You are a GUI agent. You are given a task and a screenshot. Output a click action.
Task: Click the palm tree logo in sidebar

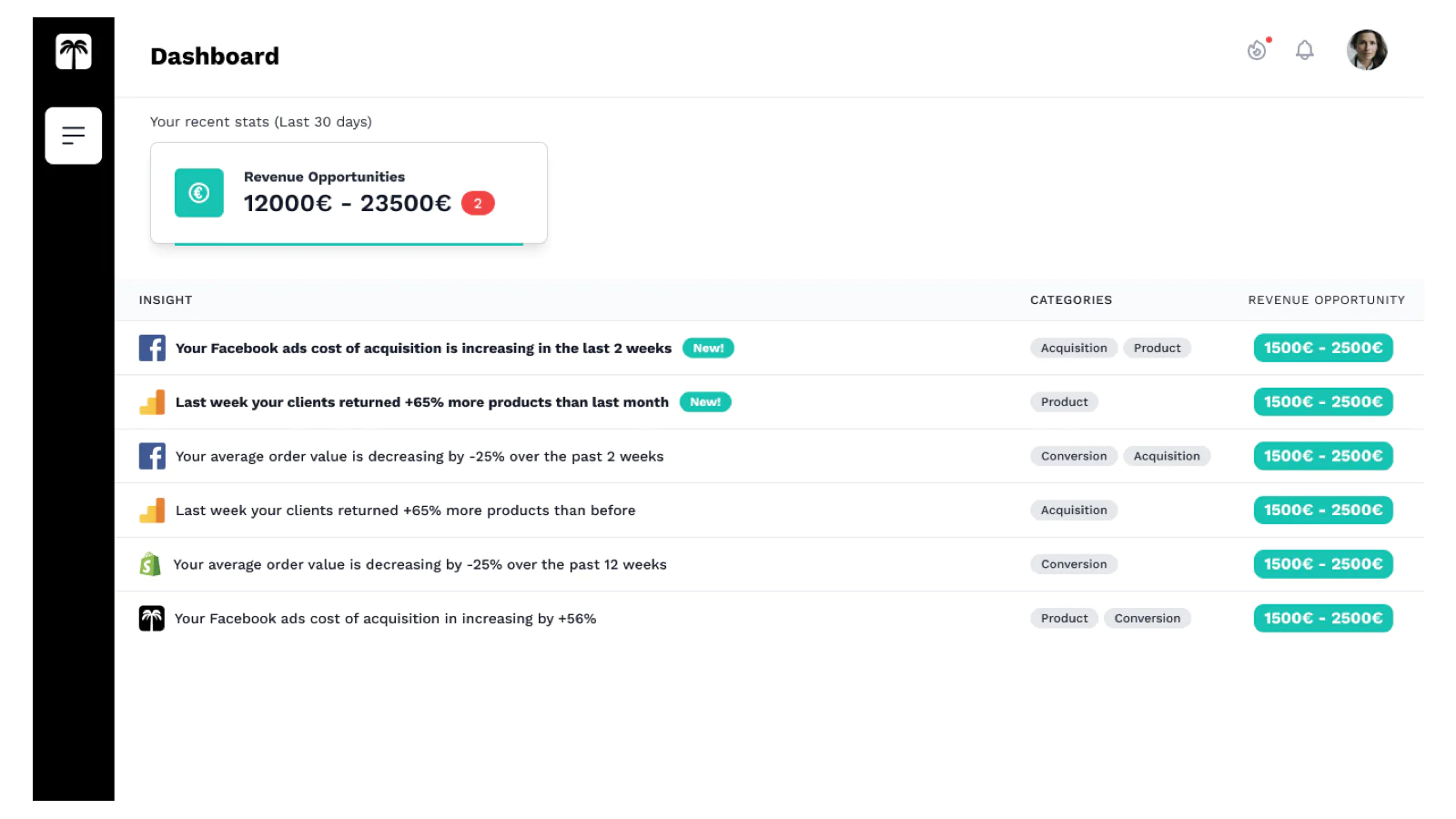click(x=74, y=52)
